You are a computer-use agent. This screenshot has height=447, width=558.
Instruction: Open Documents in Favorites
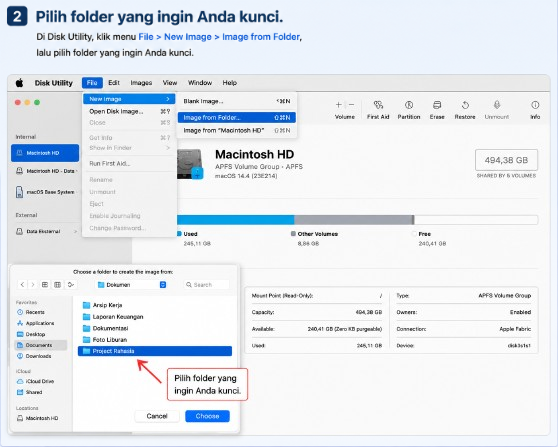(41, 345)
